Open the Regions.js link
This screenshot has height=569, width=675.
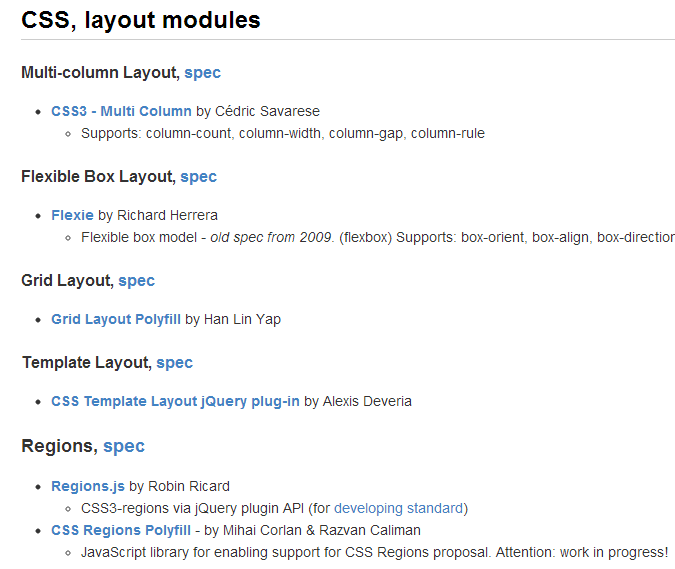coord(88,486)
